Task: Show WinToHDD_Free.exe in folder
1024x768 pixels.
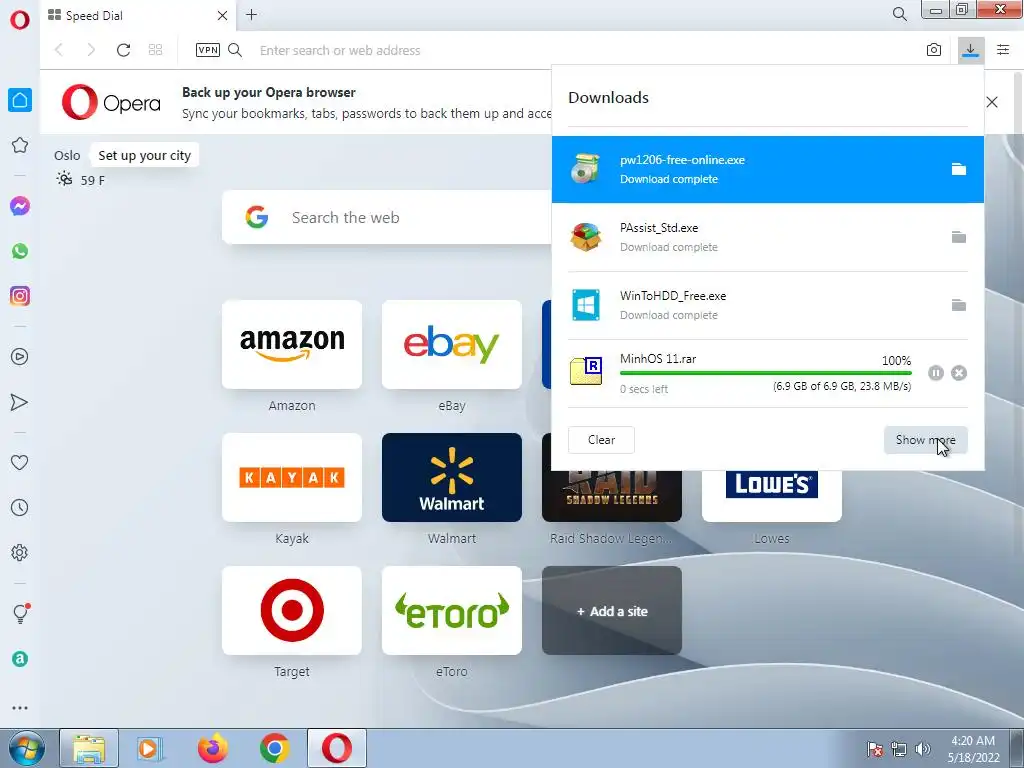Action: pyautogui.click(x=958, y=305)
